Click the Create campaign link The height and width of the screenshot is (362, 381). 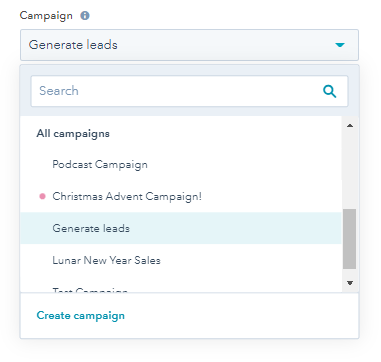[81, 315]
